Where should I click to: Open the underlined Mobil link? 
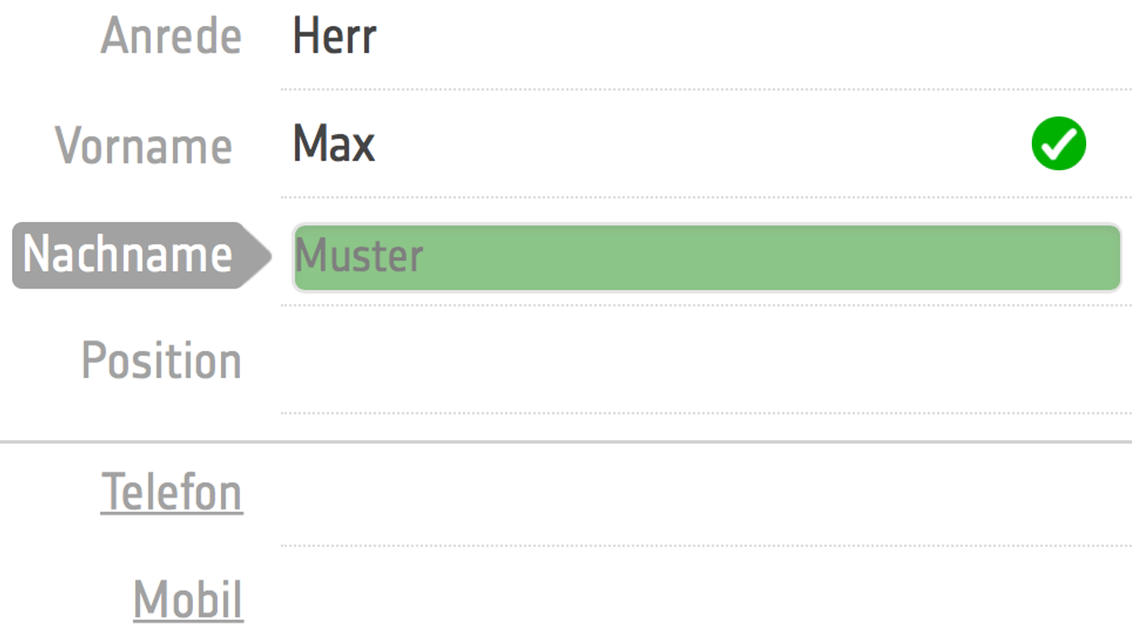pos(188,599)
